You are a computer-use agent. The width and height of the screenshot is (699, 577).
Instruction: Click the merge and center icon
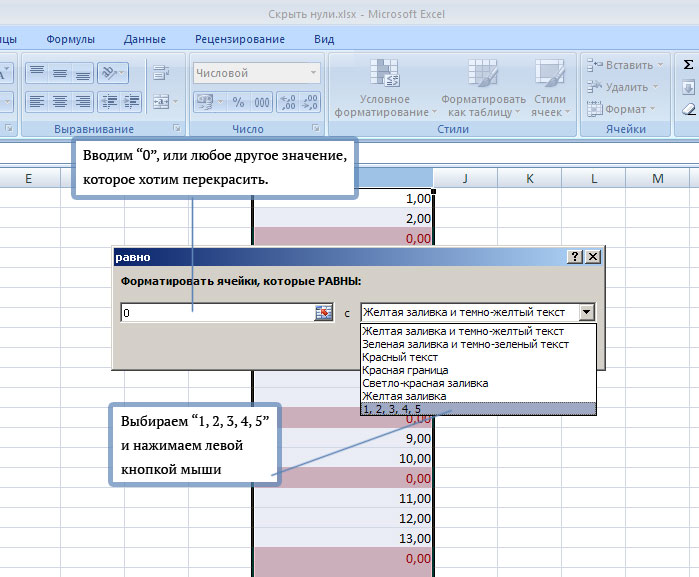[x=160, y=102]
